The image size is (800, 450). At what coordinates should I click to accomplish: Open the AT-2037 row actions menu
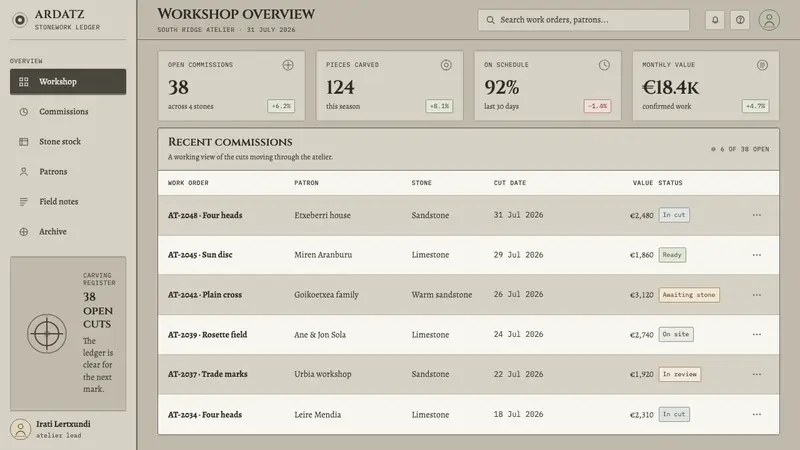click(757, 374)
